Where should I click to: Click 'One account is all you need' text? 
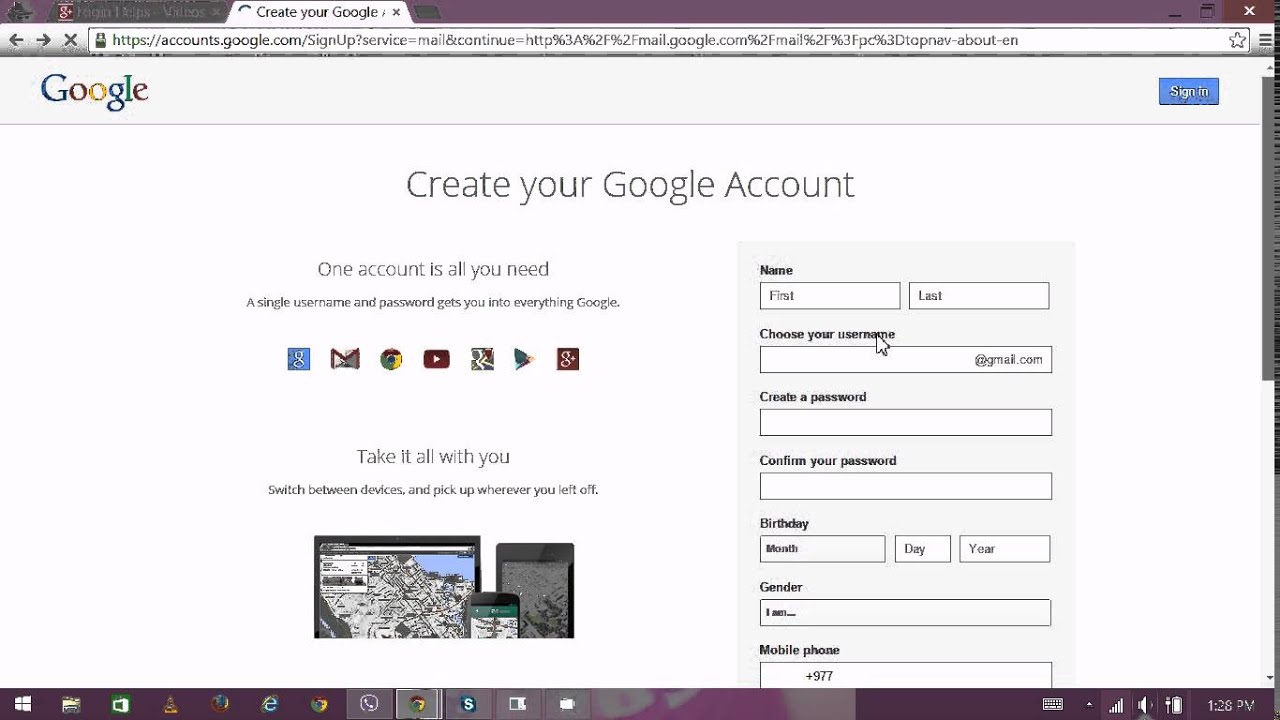[x=433, y=269]
